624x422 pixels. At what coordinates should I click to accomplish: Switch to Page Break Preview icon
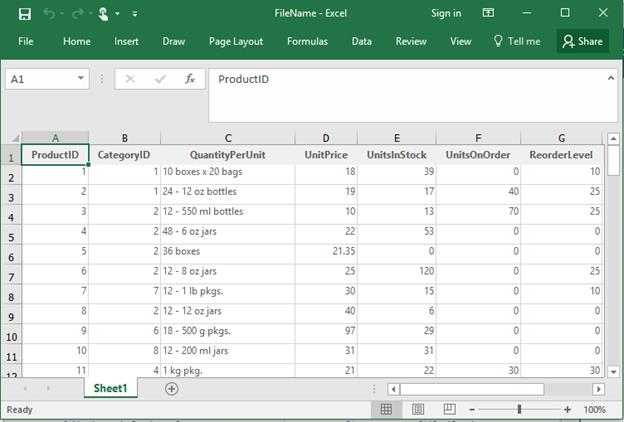pyautogui.click(x=449, y=409)
